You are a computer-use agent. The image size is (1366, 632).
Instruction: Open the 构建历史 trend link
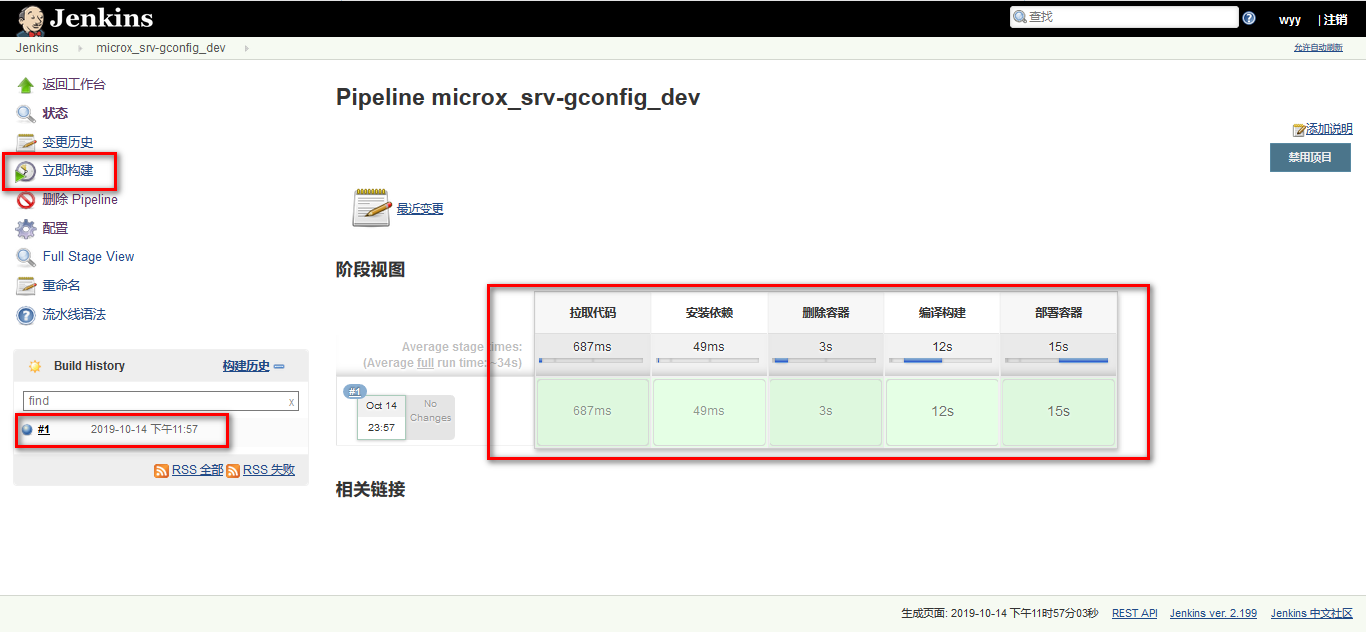point(246,366)
